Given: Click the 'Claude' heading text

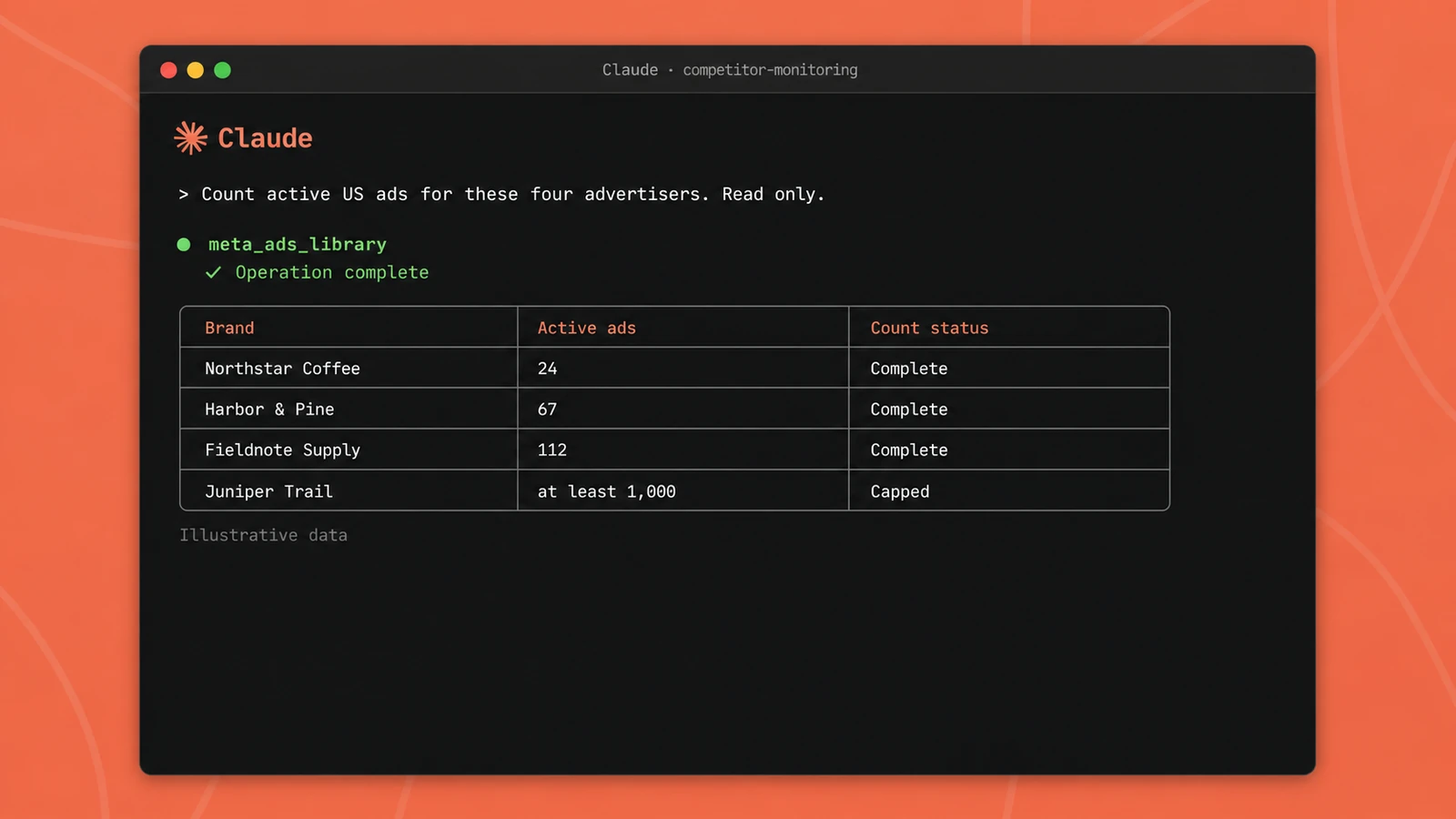Looking at the screenshot, I should pyautogui.click(x=265, y=138).
